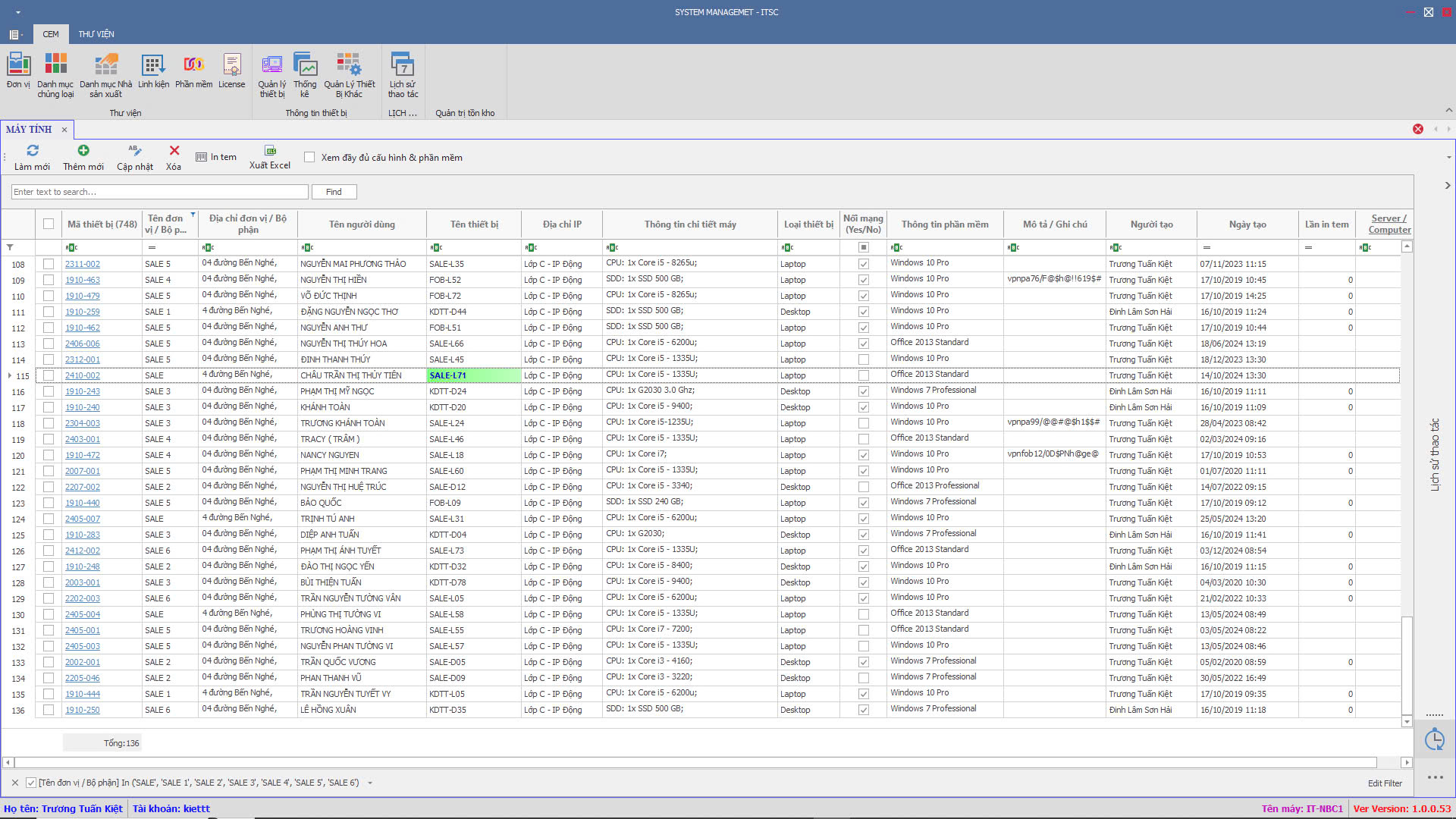The width and height of the screenshot is (1456, 819).
Task: Remove the active filter with X icon
Action: tap(14, 783)
